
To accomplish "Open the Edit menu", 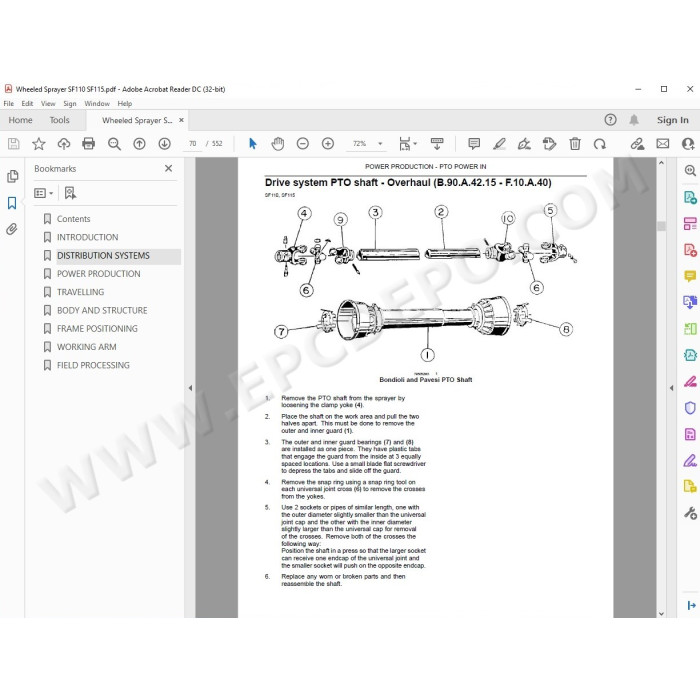I will [27, 104].
